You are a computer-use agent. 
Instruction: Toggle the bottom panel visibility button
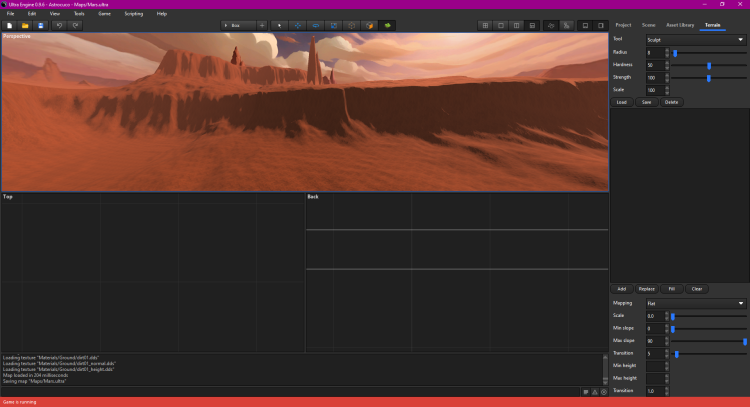click(585, 25)
